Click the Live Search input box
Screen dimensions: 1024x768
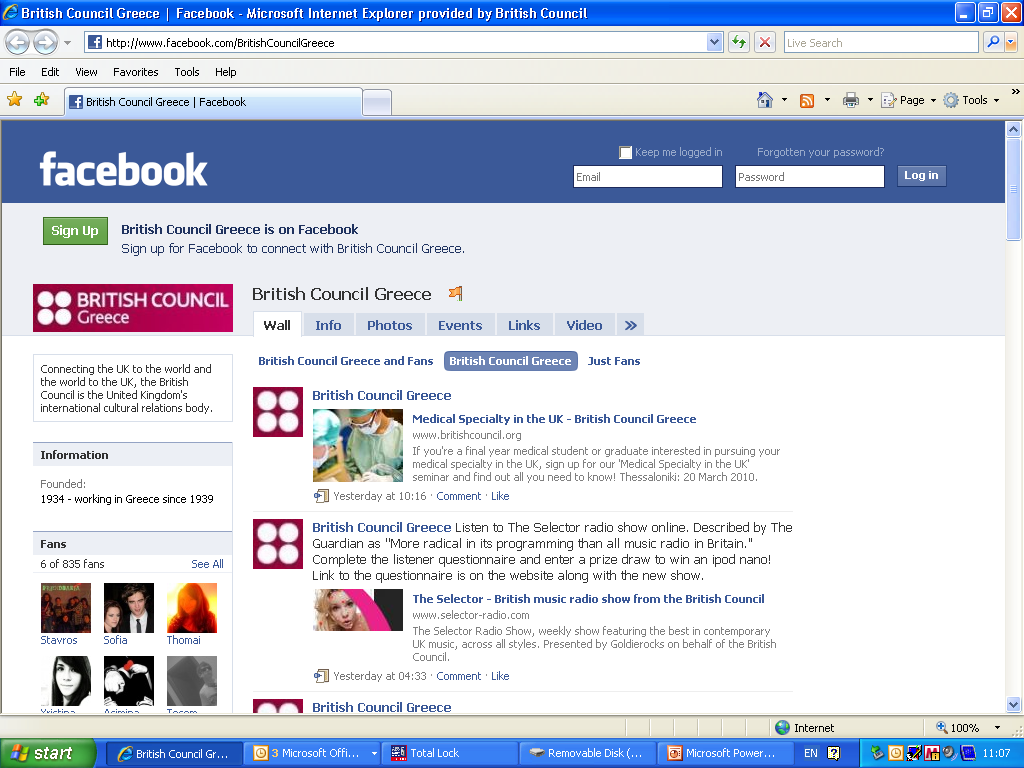click(x=880, y=42)
